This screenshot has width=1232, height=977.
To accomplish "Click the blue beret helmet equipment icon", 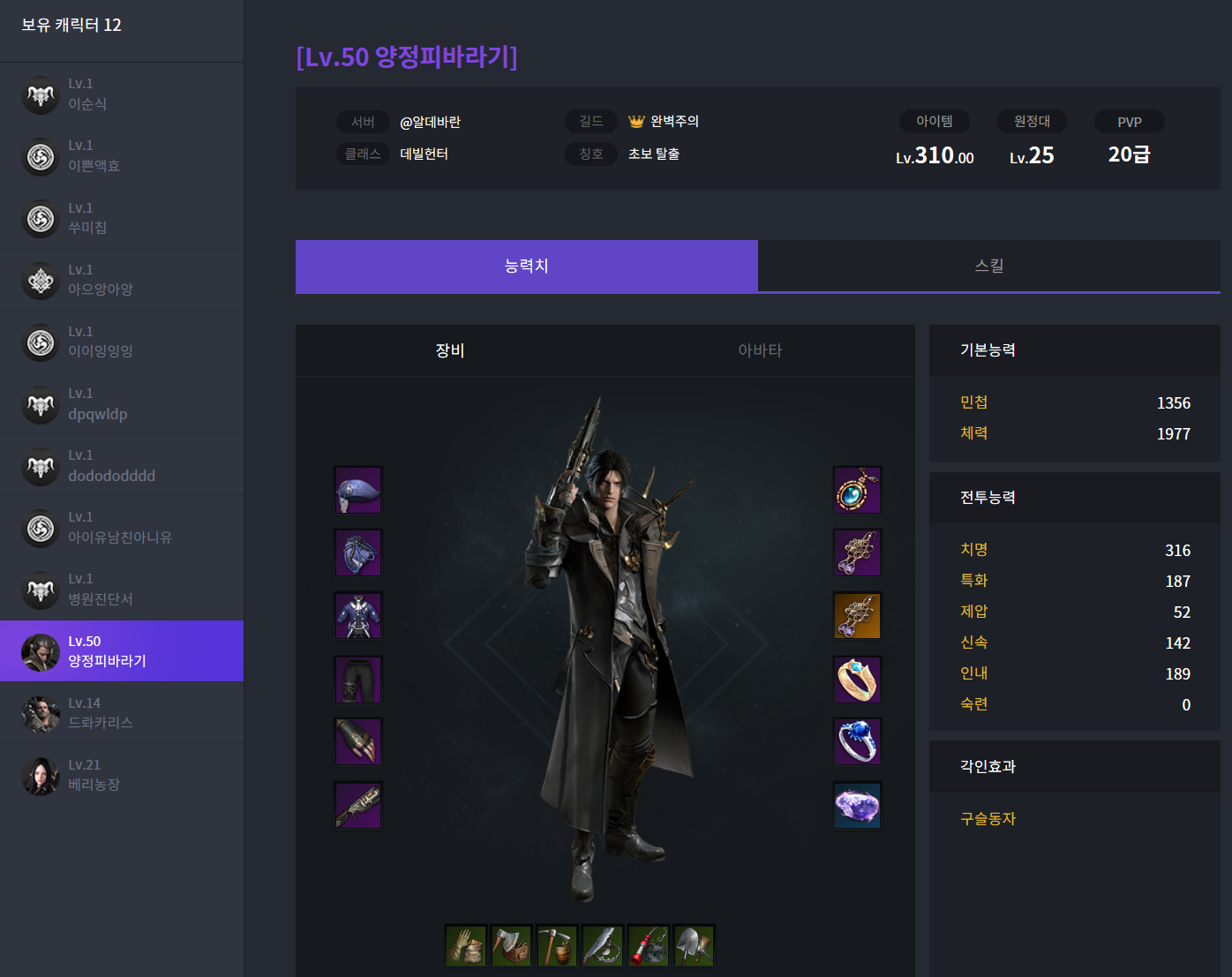I will (x=358, y=490).
